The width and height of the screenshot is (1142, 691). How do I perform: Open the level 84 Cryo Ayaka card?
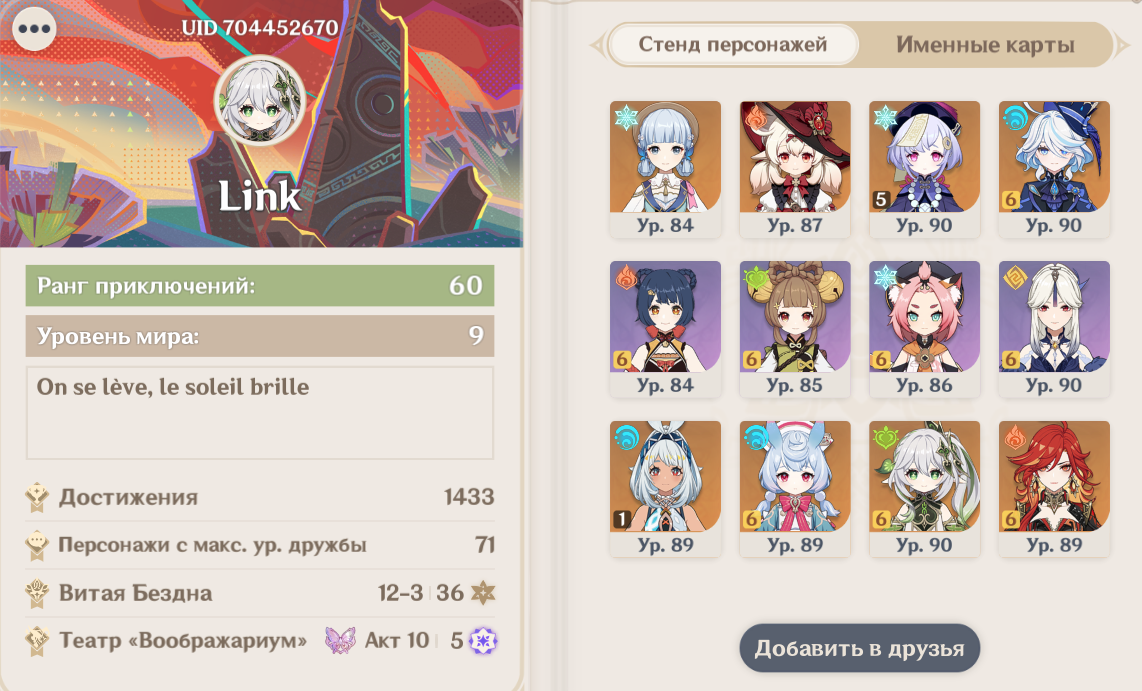[665, 169]
